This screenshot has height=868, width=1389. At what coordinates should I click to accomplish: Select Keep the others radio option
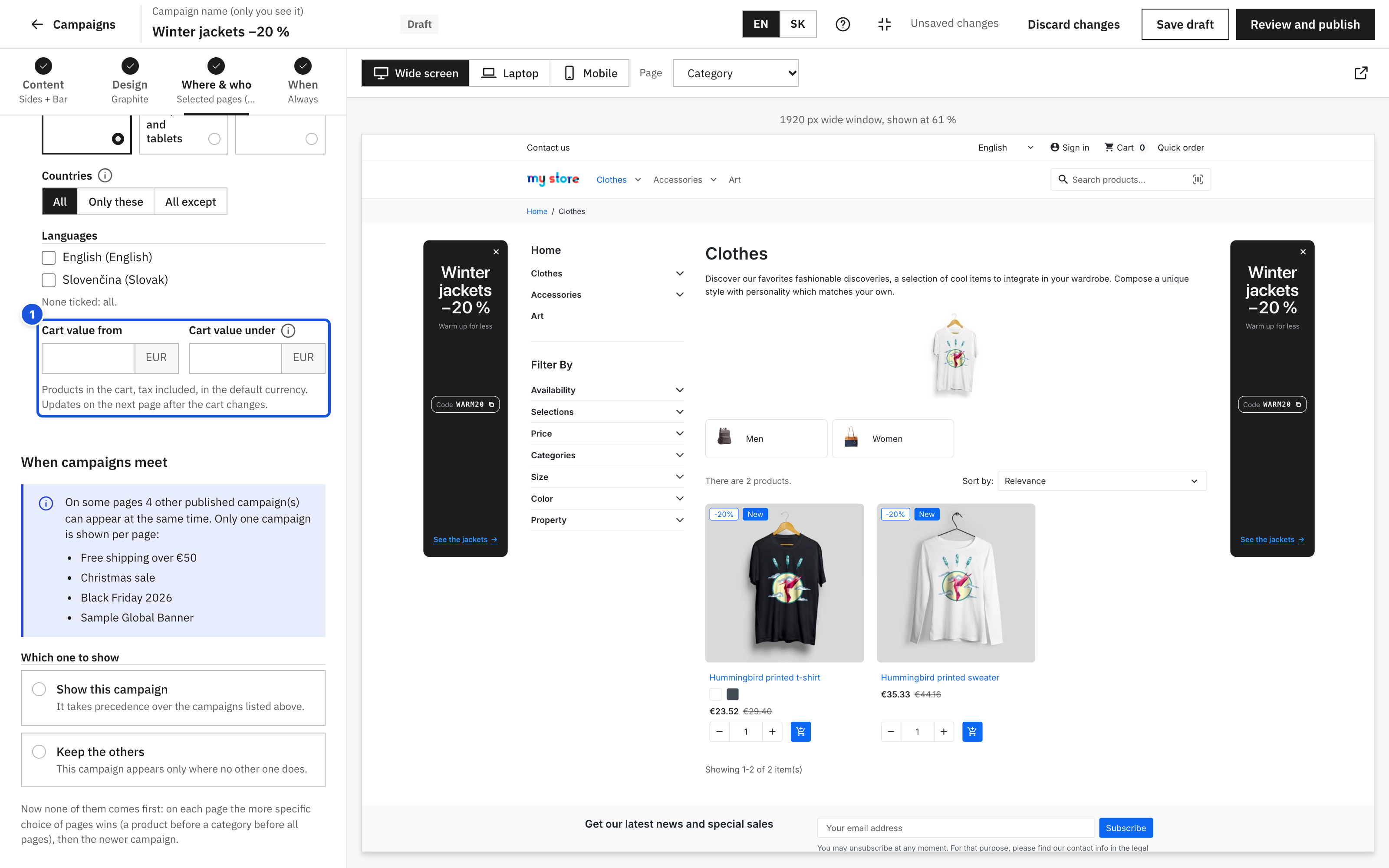pos(39,751)
